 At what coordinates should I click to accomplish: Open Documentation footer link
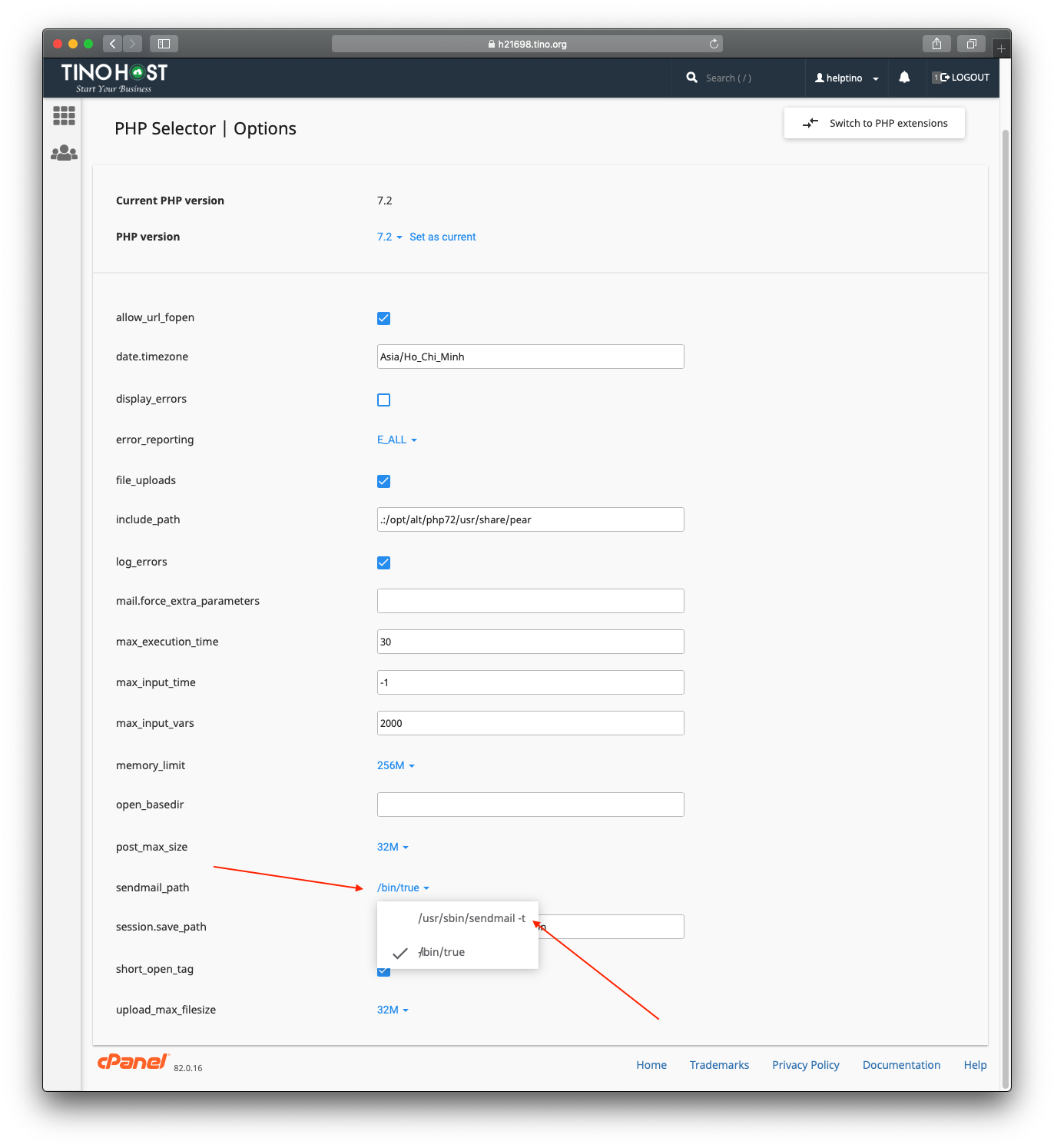[x=901, y=1065]
